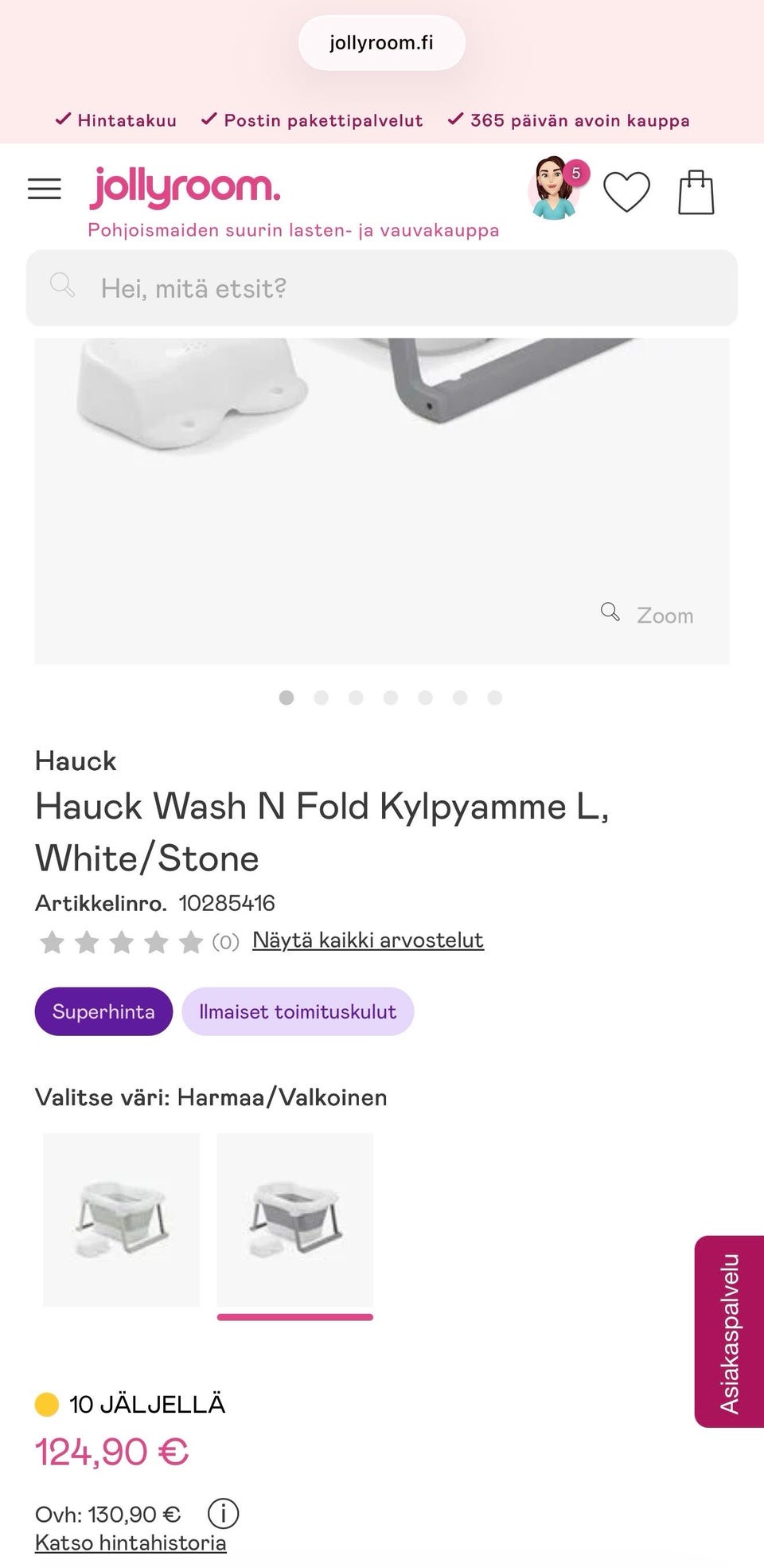Screen dimensions: 764x1568
Task: Open Katso hintahistoria link
Action: click(x=131, y=1543)
